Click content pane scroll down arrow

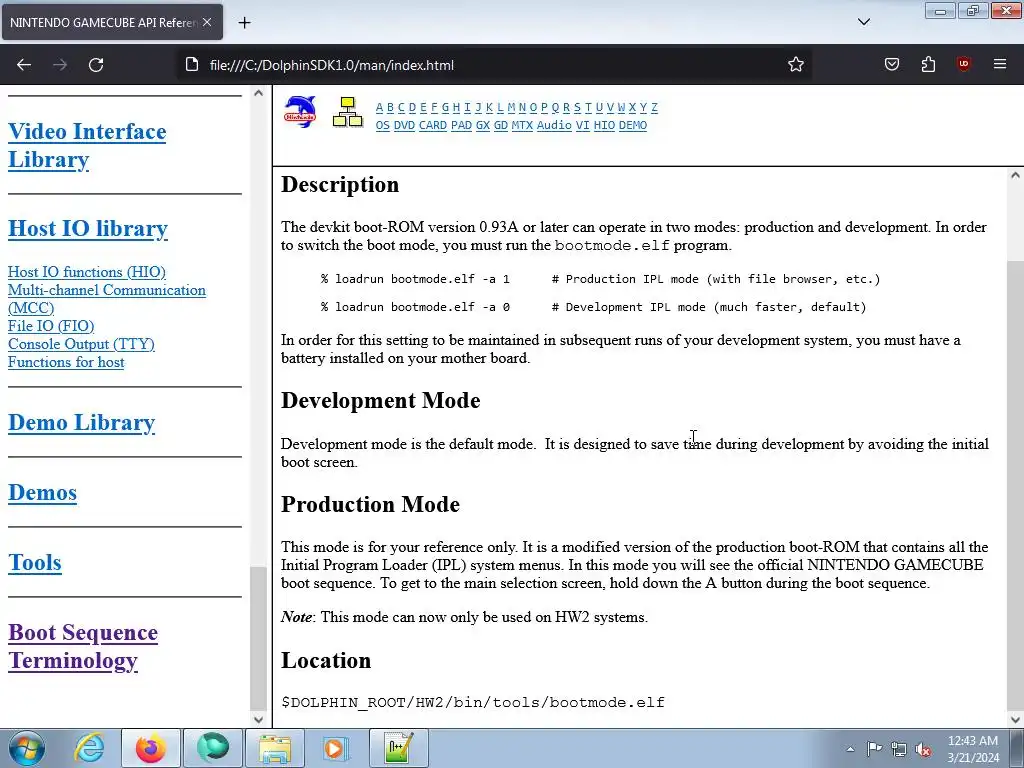(x=1016, y=720)
